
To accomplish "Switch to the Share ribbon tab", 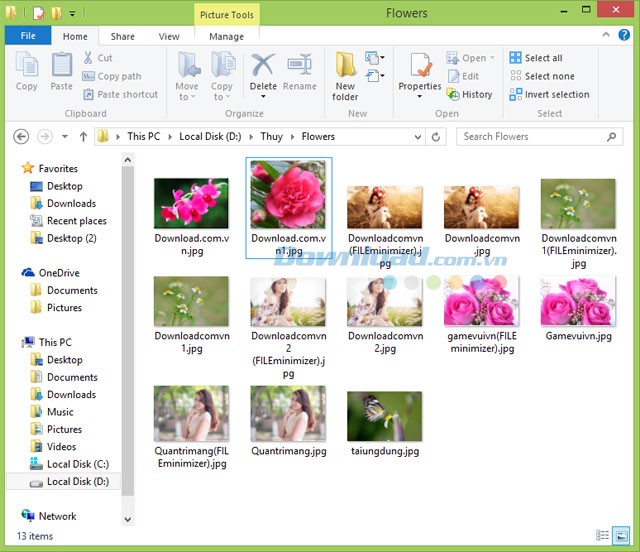I will tap(122, 37).
